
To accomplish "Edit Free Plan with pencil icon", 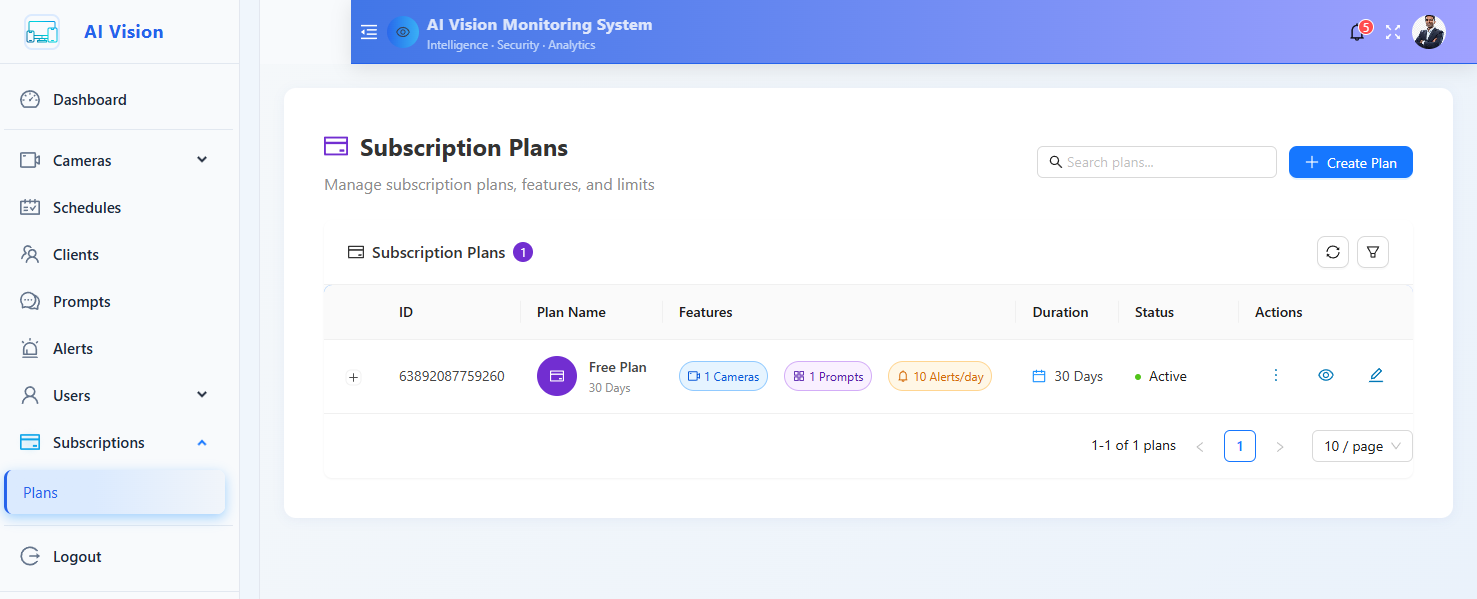I will point(1376,376).
